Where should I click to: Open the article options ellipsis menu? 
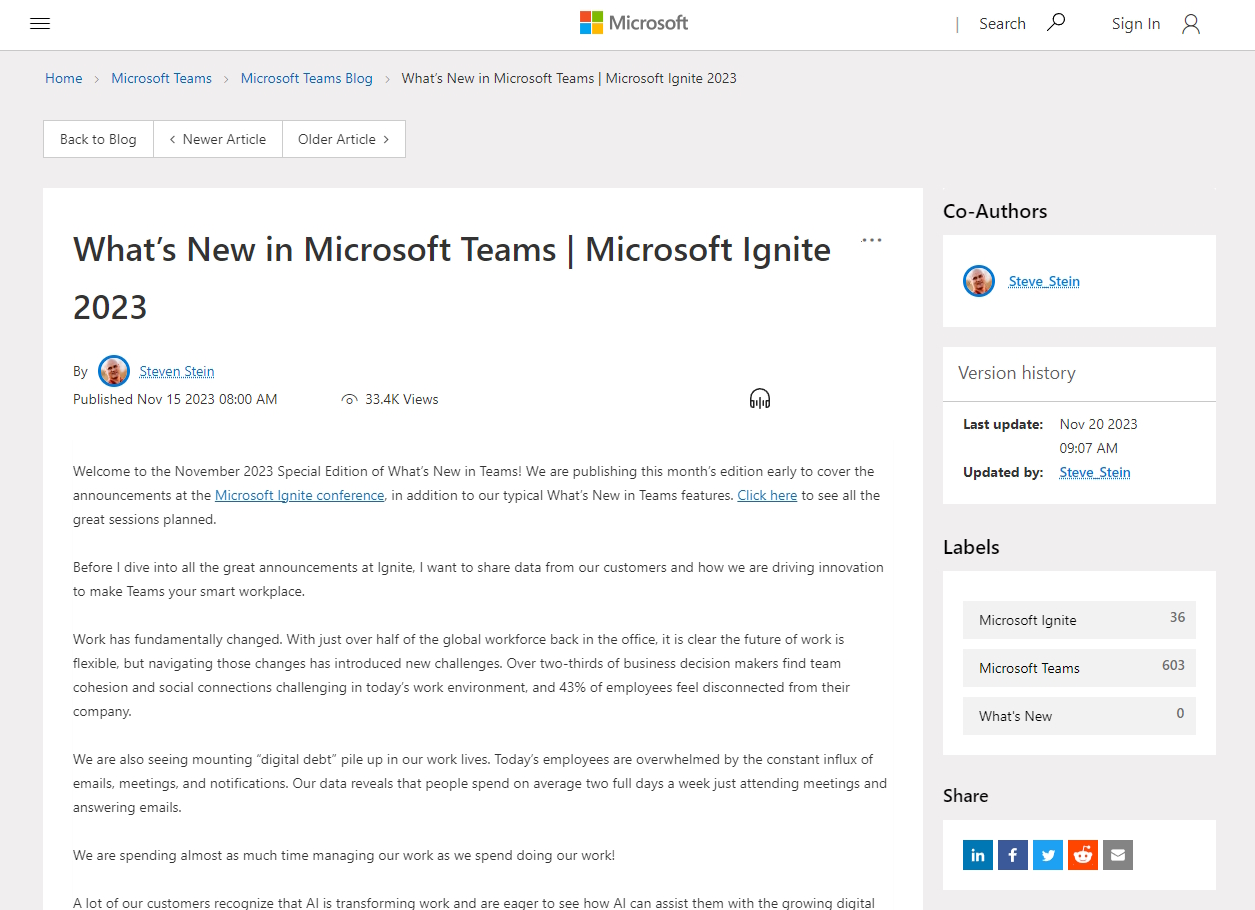[x=871, y=239]
